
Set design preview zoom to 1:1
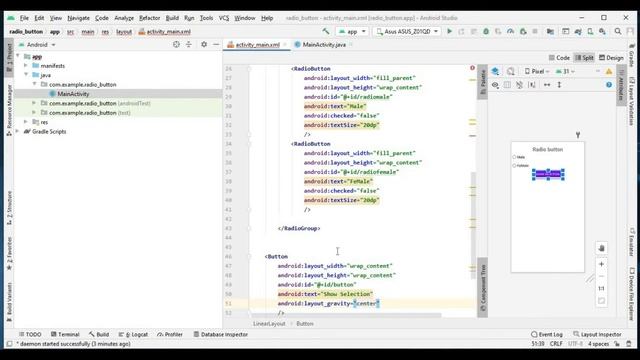pyautogui.click(x=601, y=289)
